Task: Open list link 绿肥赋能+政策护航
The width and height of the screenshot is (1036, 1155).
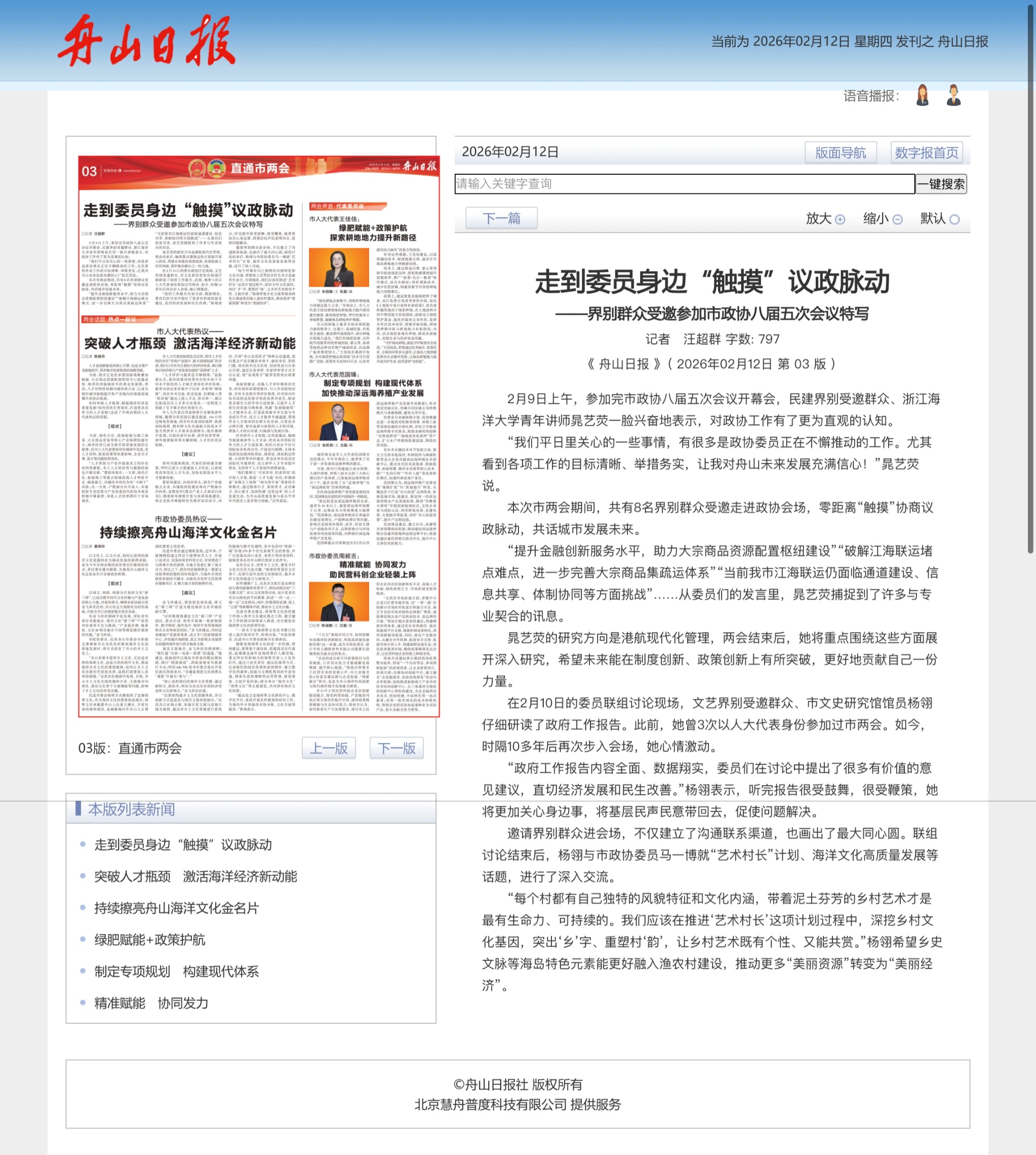Action: point(150,940)
